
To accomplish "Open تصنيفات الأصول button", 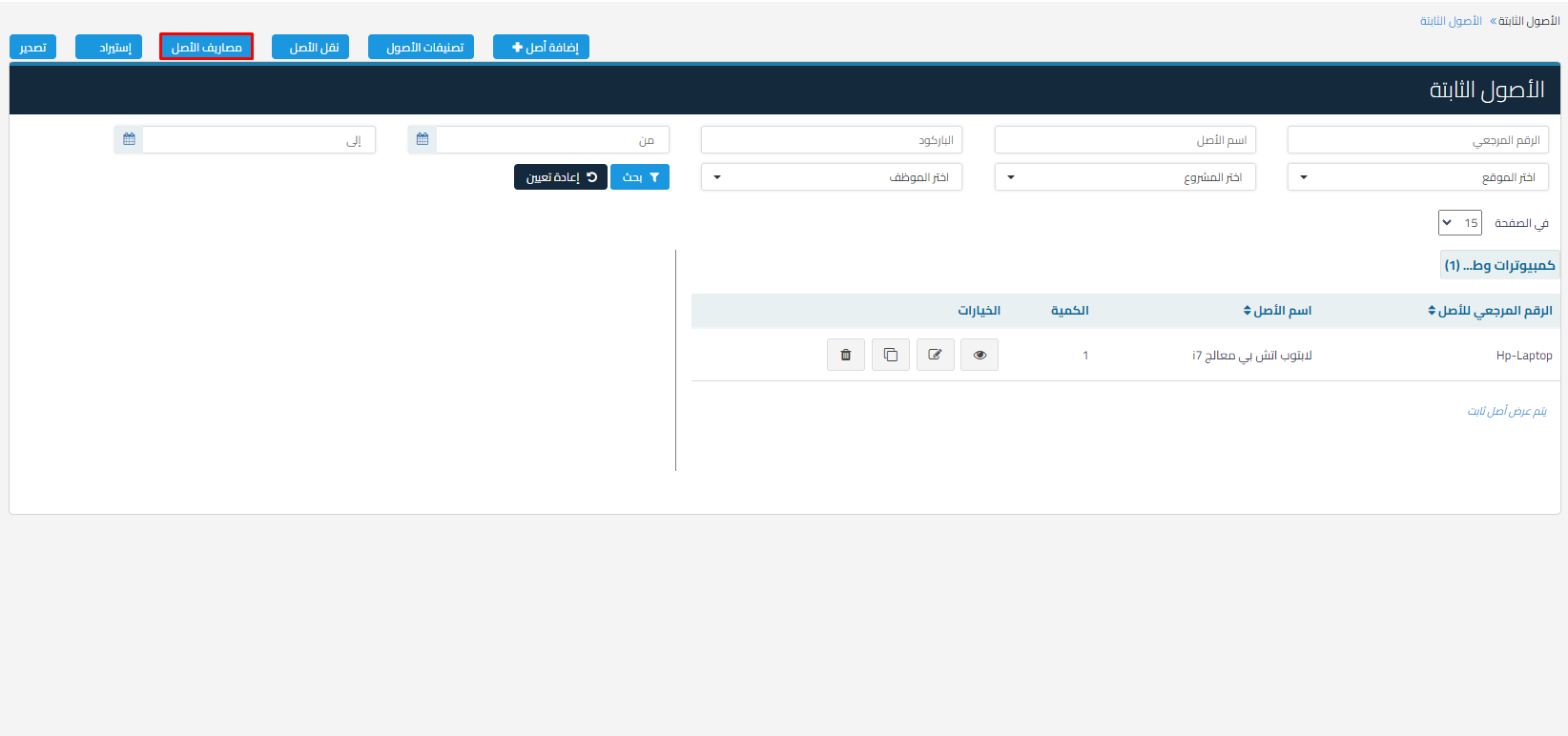I will click(421, 47).
